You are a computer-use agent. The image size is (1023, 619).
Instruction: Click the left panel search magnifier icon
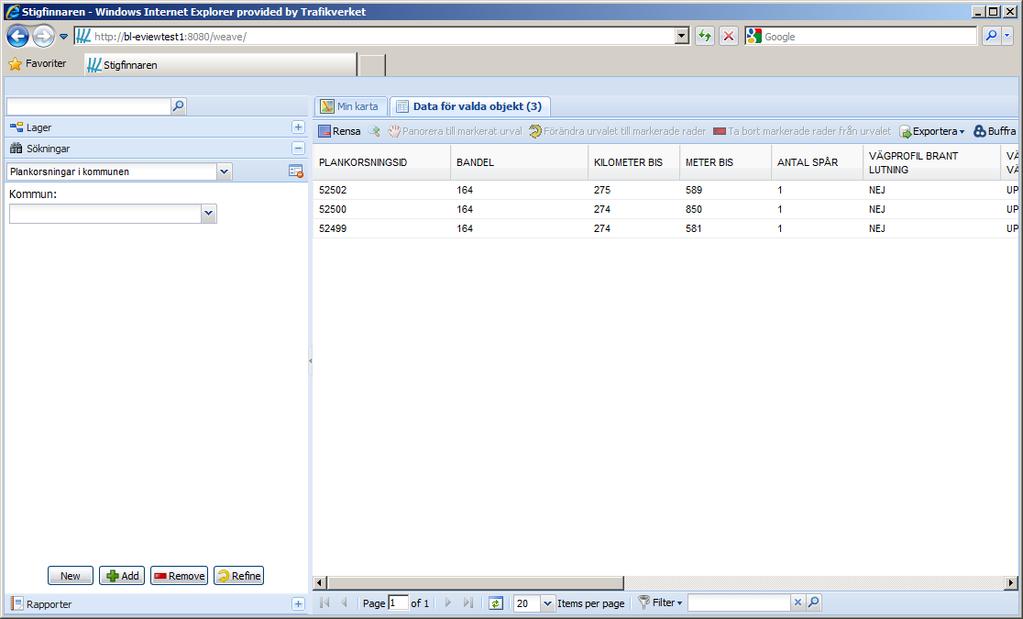178,106
